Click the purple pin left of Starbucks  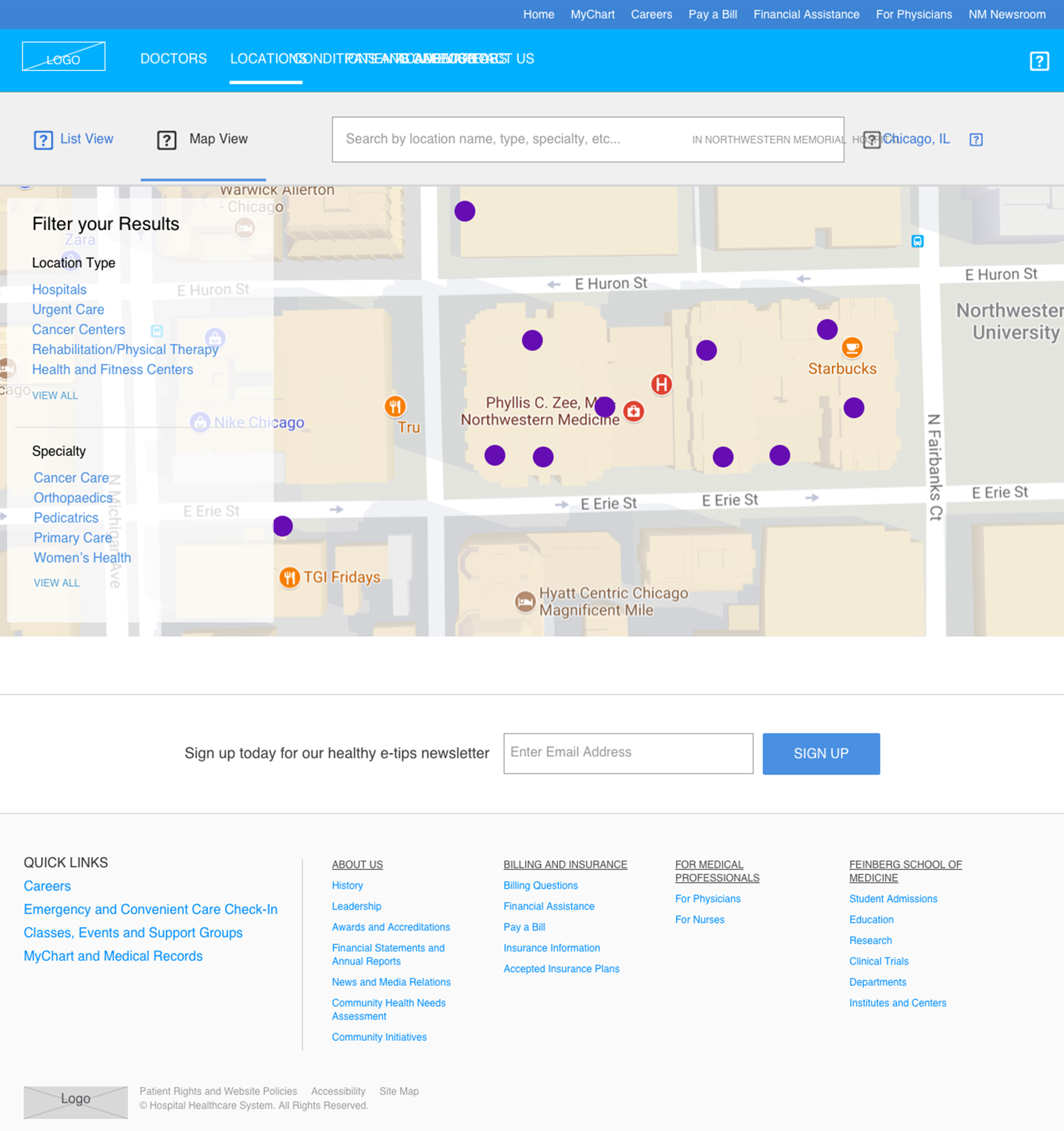(x=827, y=329)
